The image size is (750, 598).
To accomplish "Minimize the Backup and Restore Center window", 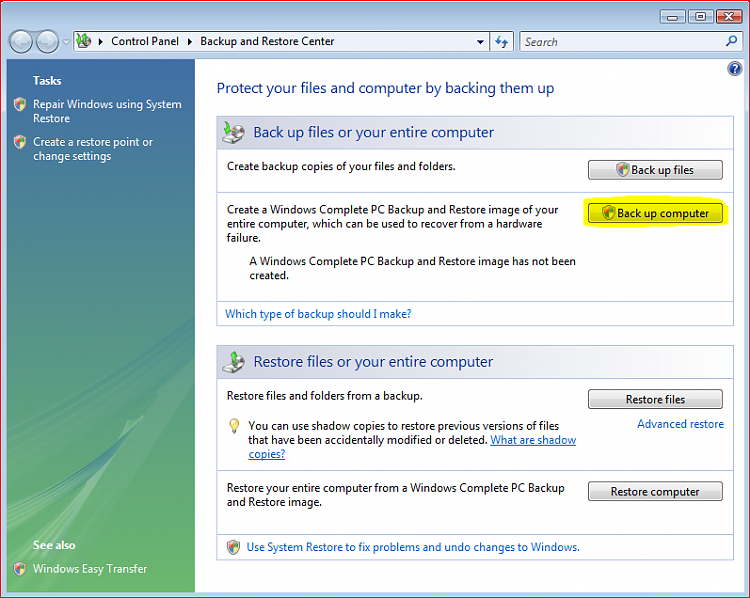I will pos(673,17).
